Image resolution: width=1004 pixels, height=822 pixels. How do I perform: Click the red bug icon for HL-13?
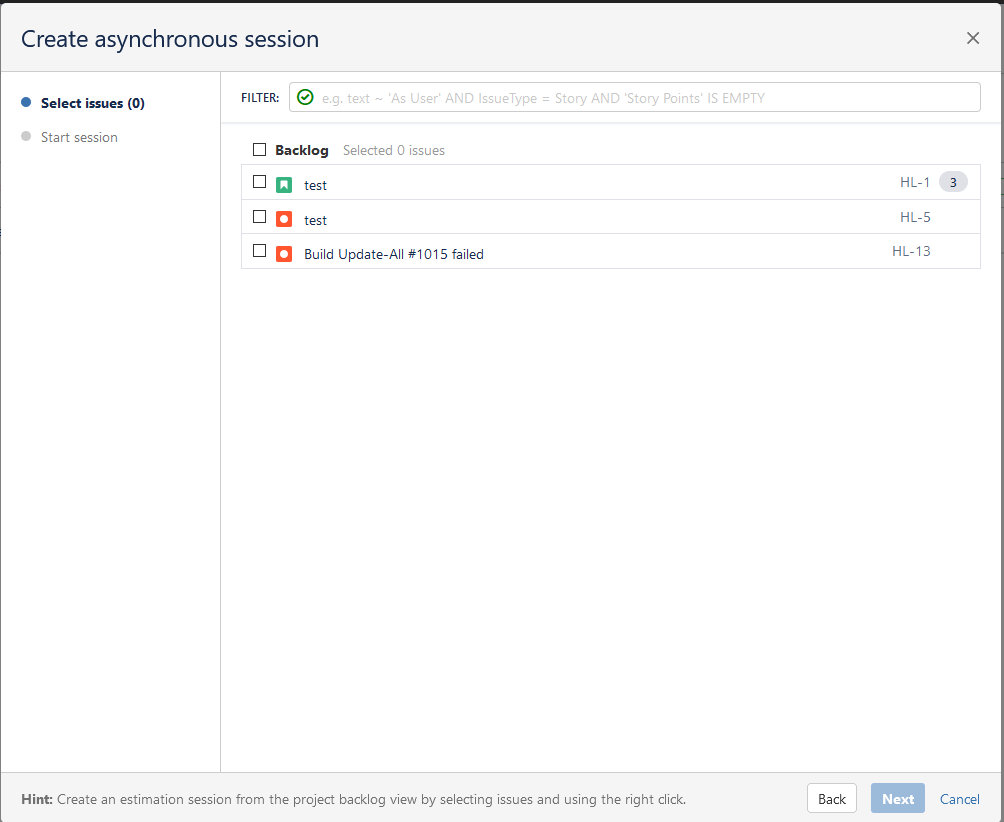click(x=284, y=254)
